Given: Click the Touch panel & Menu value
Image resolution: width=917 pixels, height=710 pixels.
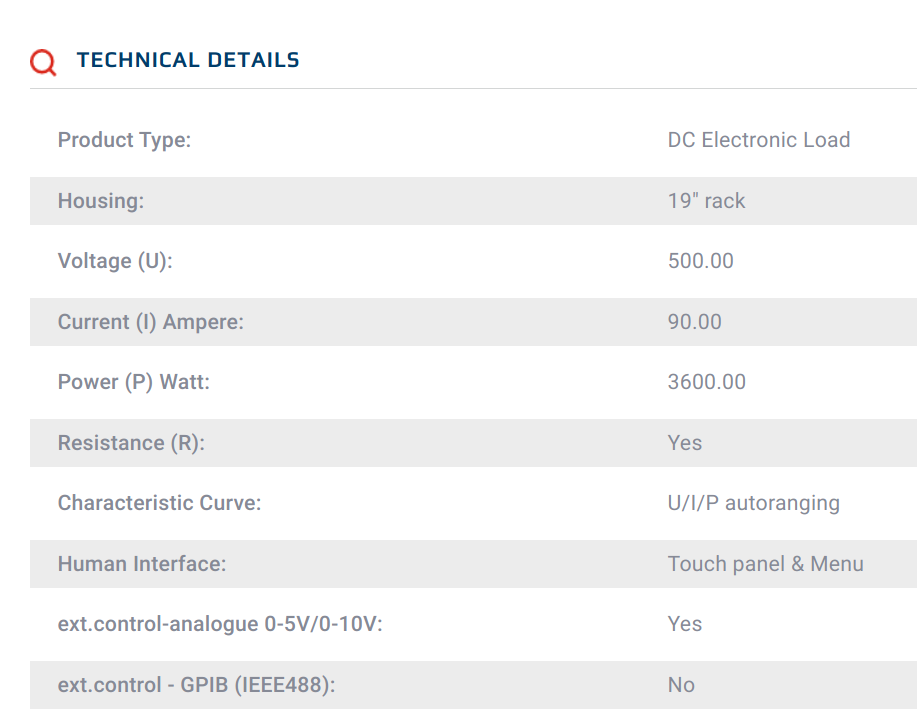Looking at the screenshot, I should click(766, 564).
